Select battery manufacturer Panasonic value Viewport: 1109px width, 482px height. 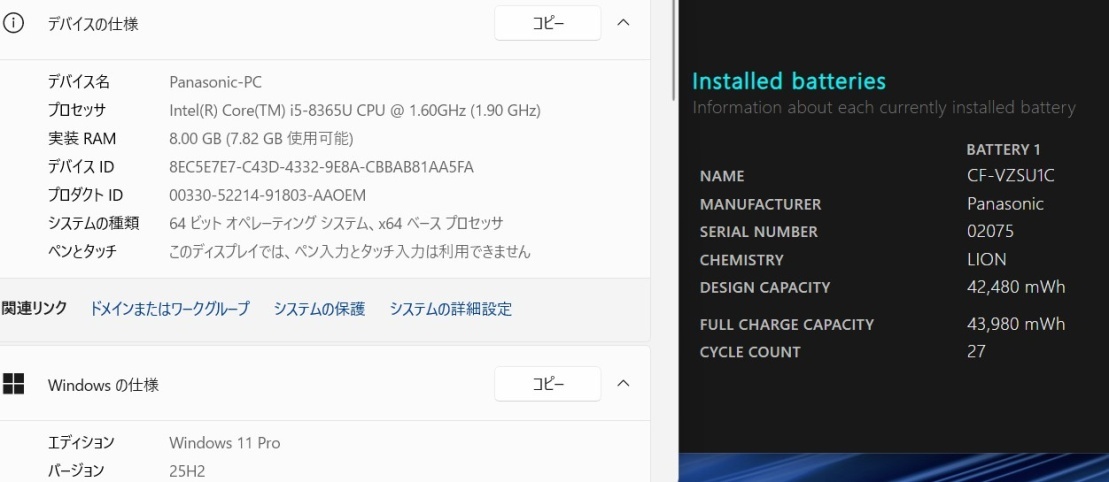(1005, 204)
